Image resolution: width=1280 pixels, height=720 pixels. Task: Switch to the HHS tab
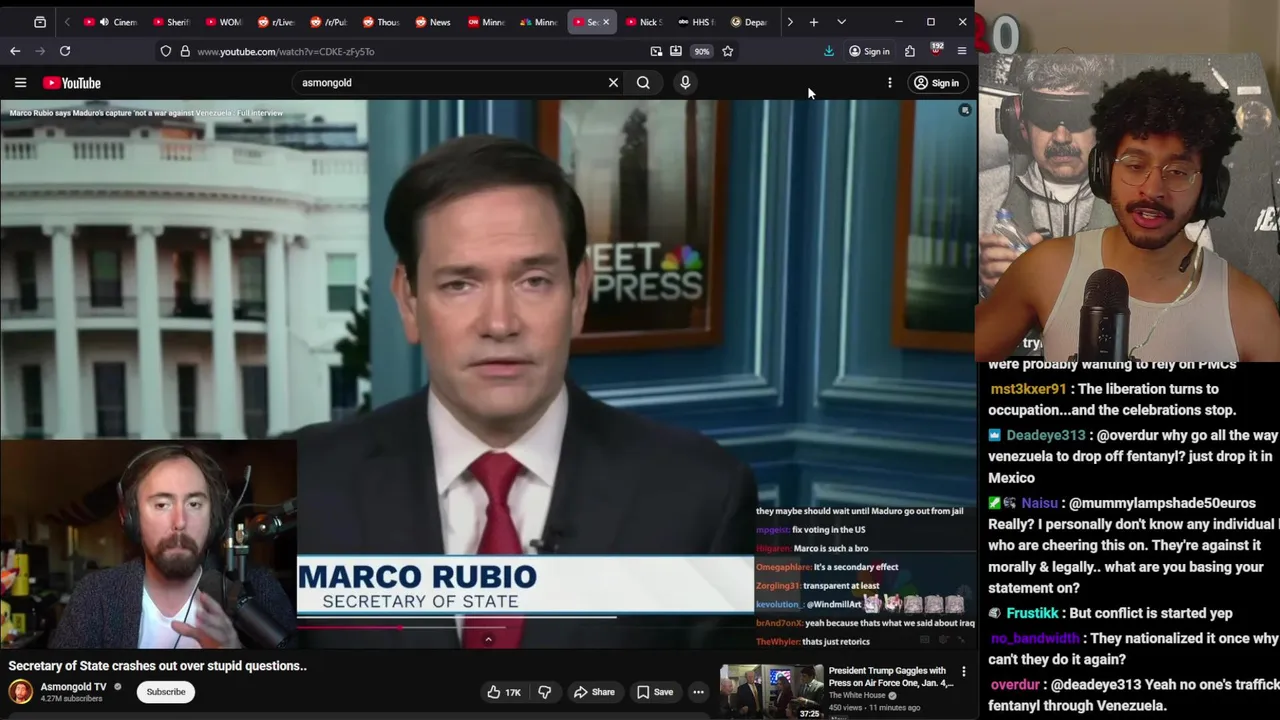point(695,22)
